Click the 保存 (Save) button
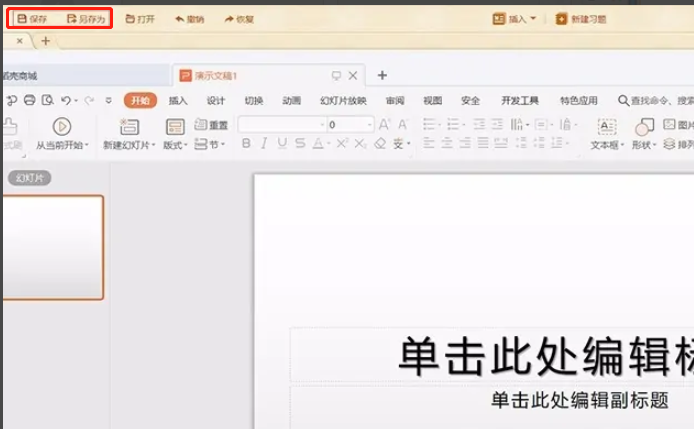 [32, 19]
